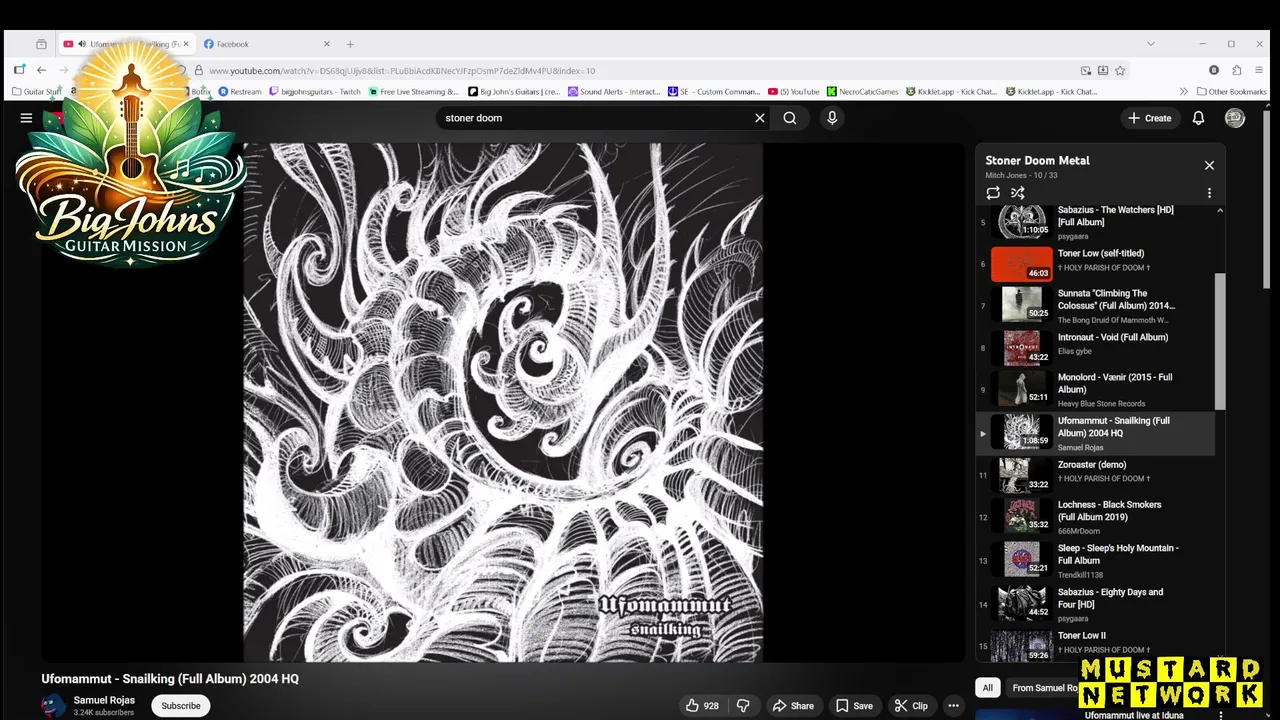
Task: Open the account avatar menu
Action: click(1235, 118)
